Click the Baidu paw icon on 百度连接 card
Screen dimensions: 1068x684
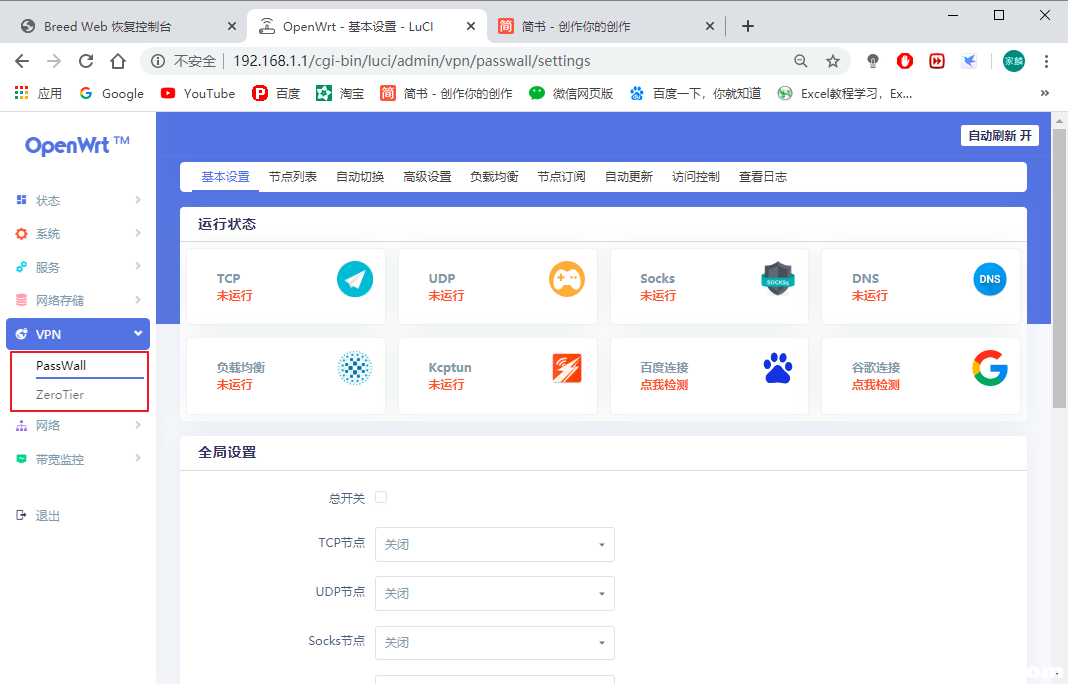[777, 368]
